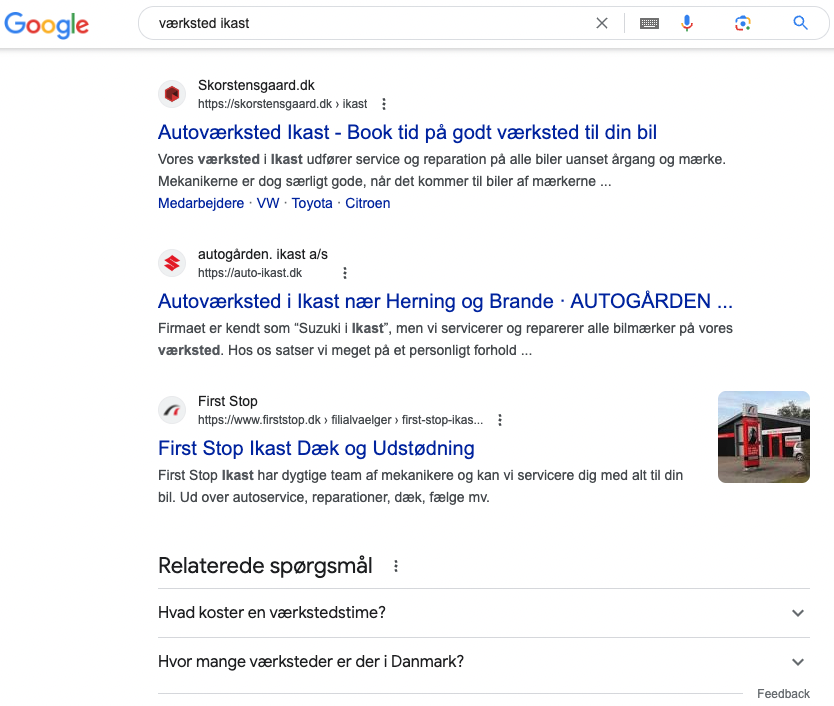Follow the Citroen sitelink
Image resolution: width=834 pixels, height=706 pixels.
click(368, 203)
